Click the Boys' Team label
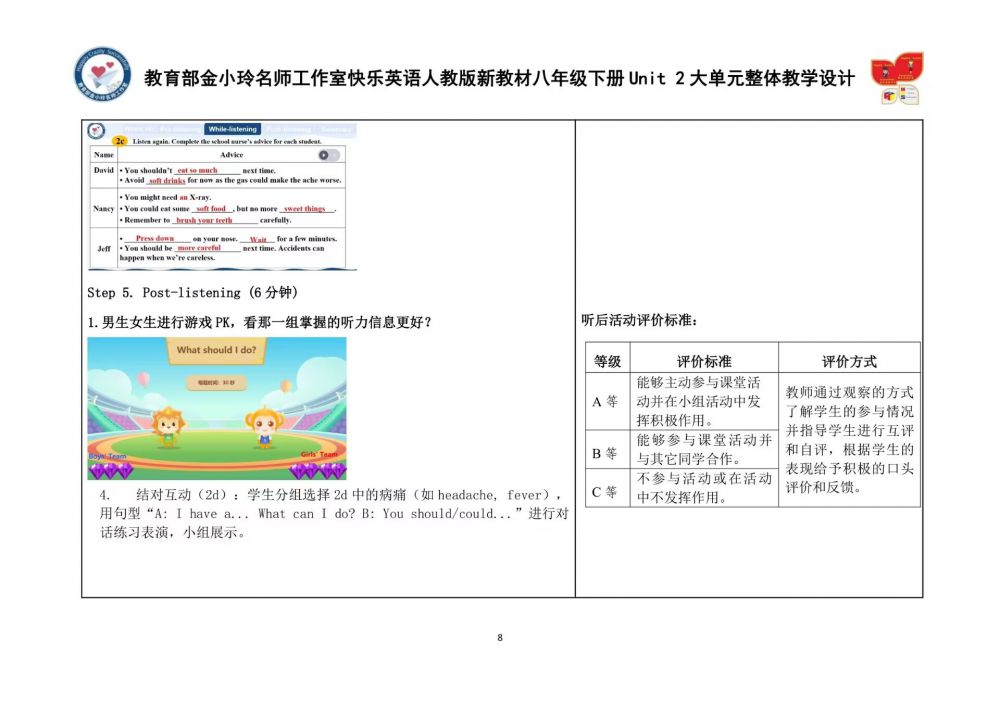Viewport: 1000px width, 716px height. pos(107,456)
